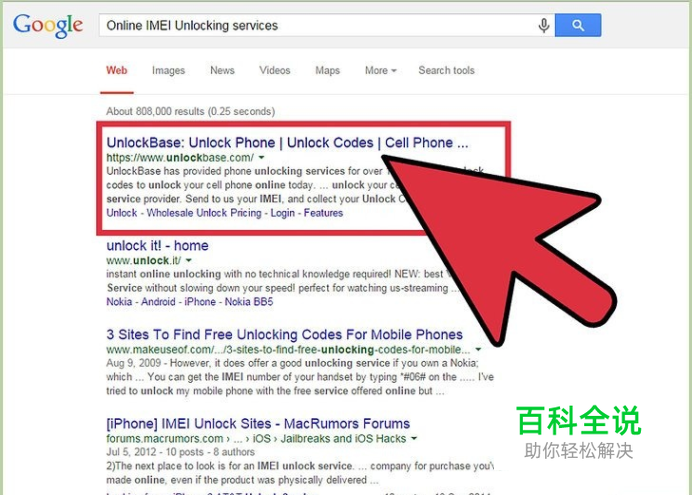Screen dimensions: 692x495
Task: Open Search tools options
Action: pyautogui.click(x=446, y=71)
